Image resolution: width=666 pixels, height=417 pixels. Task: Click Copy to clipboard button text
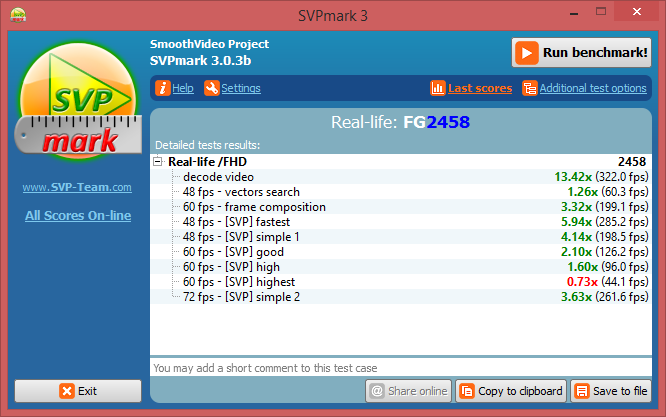pyautogui.click(x=520, y=391)
